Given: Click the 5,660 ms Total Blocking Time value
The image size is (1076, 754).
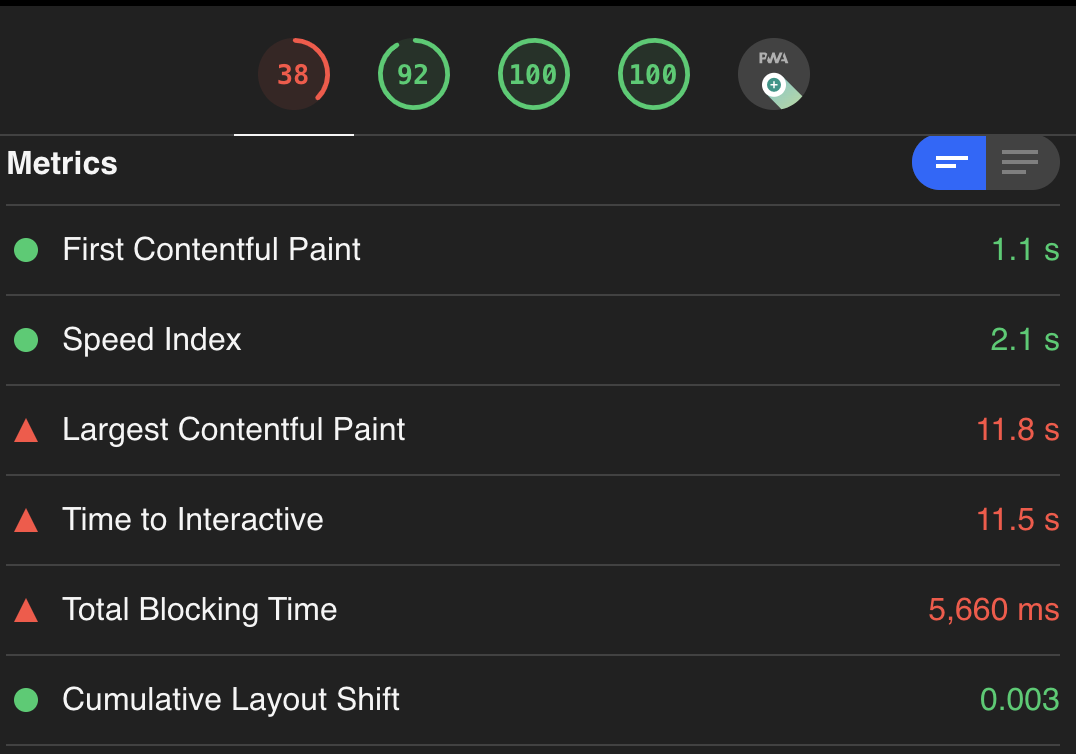Looking at the screenshot, I should 994,610.
